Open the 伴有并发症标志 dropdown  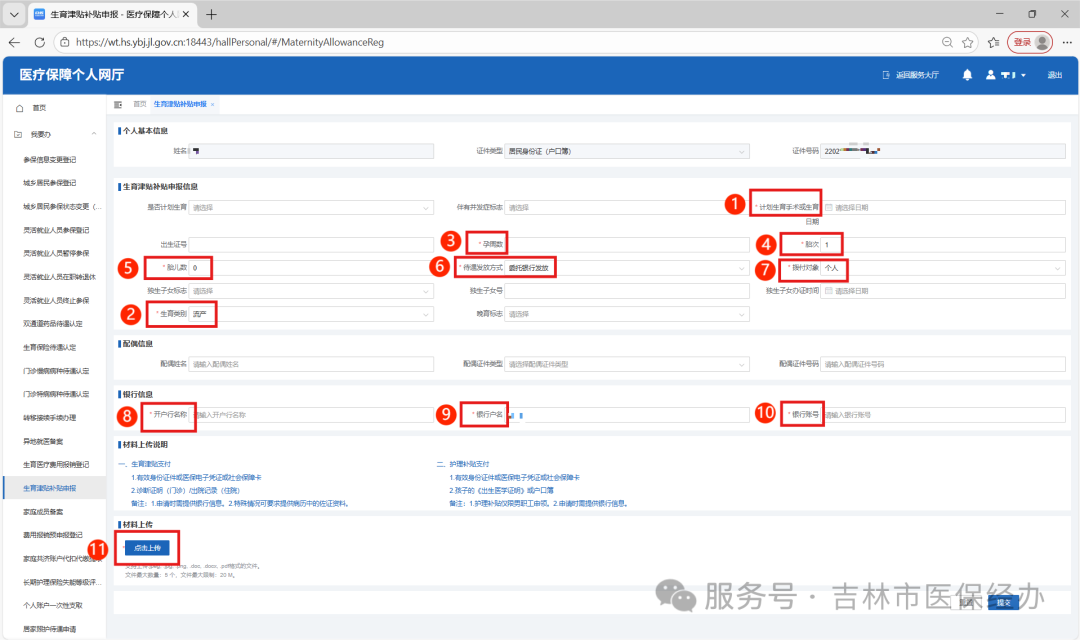(x=627, y=207)
